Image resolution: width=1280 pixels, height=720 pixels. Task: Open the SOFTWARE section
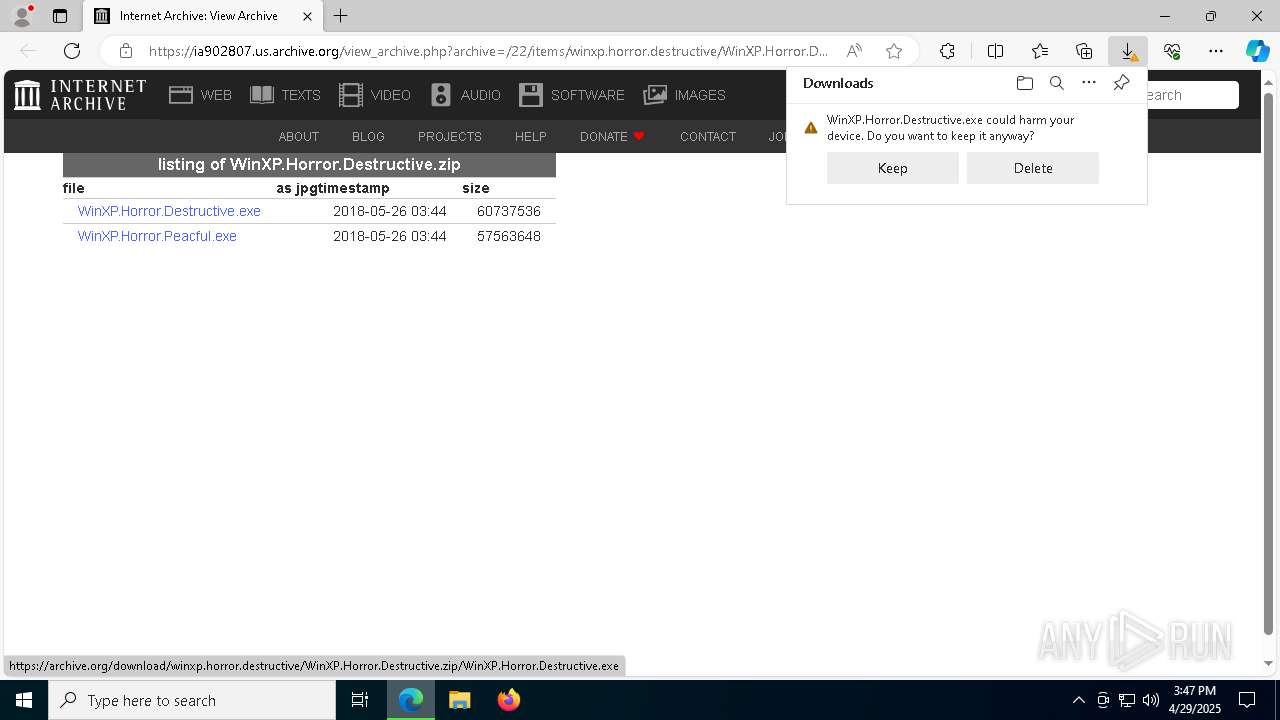coord(571,95)
